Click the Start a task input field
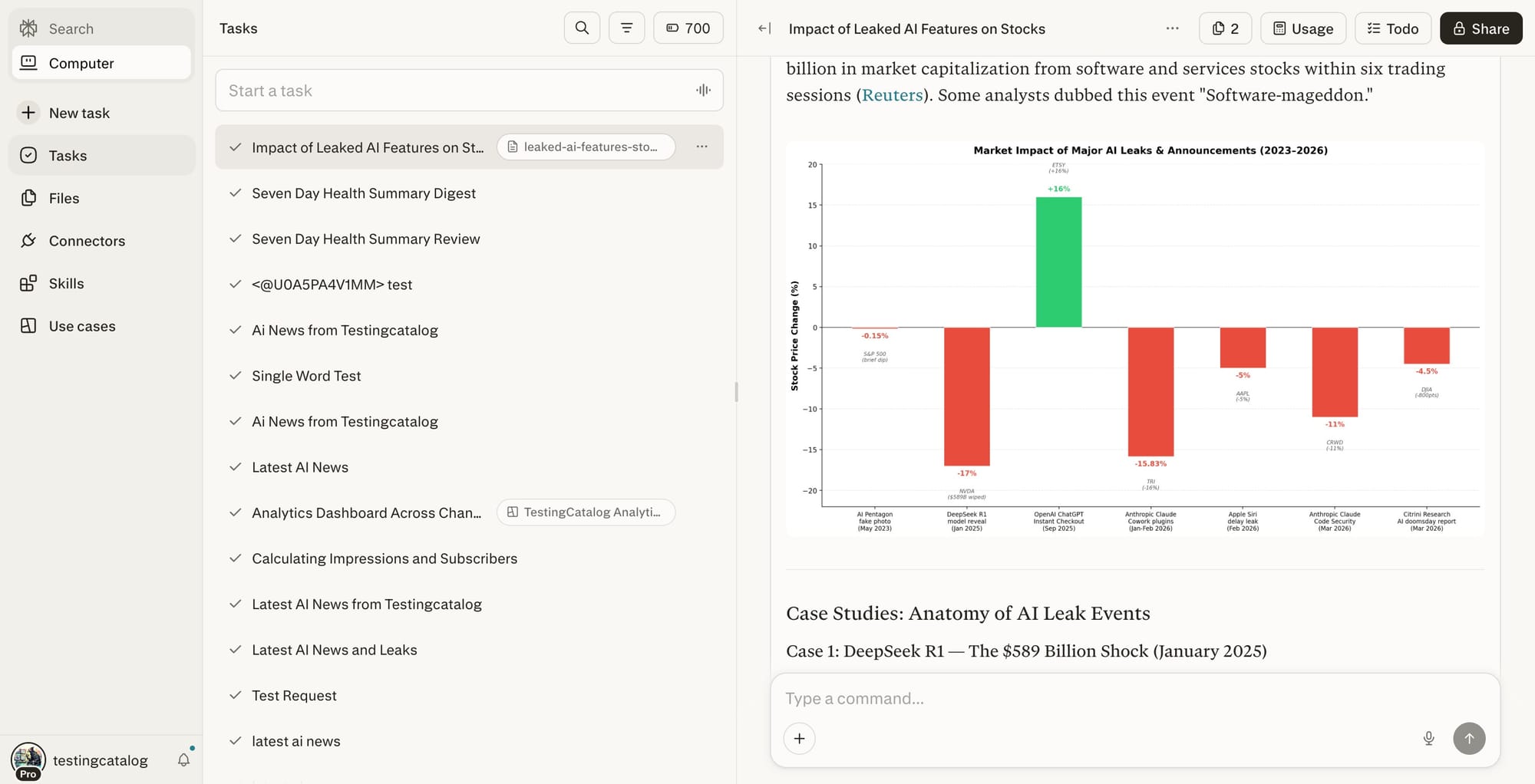The width and height of the screenshot is (1535, 784). tap(457, 91)
